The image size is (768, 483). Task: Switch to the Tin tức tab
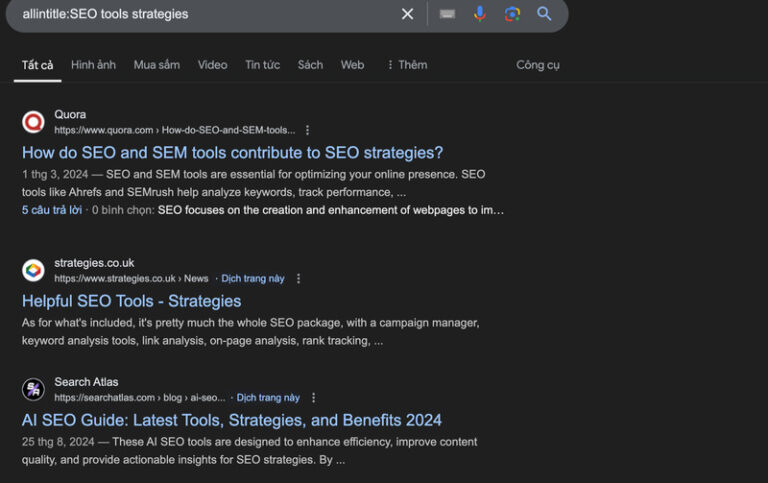262,65
